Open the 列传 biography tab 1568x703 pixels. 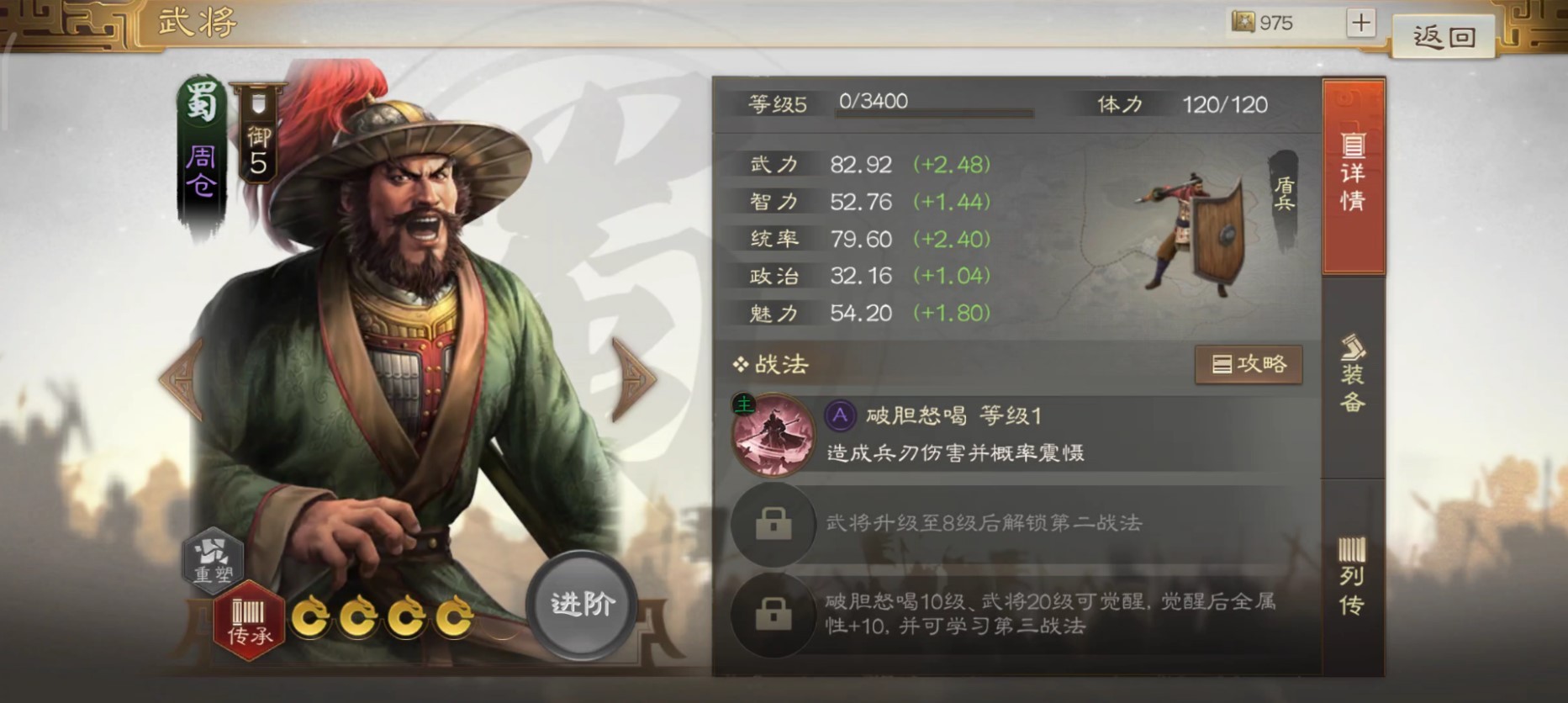[x=1353, y=577]
